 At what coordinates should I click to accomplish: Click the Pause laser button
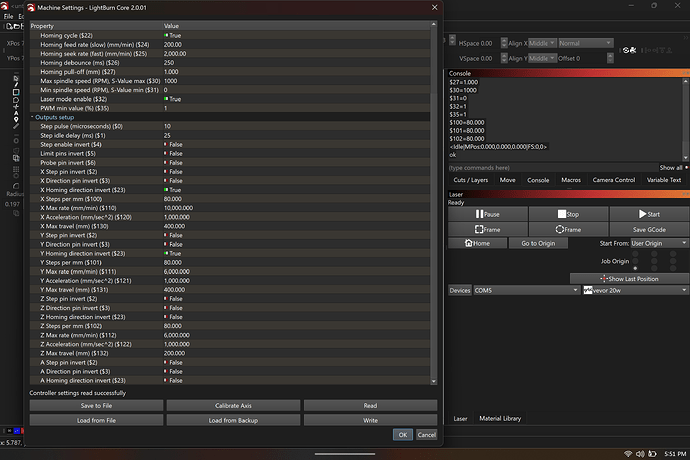coord(487,214)
